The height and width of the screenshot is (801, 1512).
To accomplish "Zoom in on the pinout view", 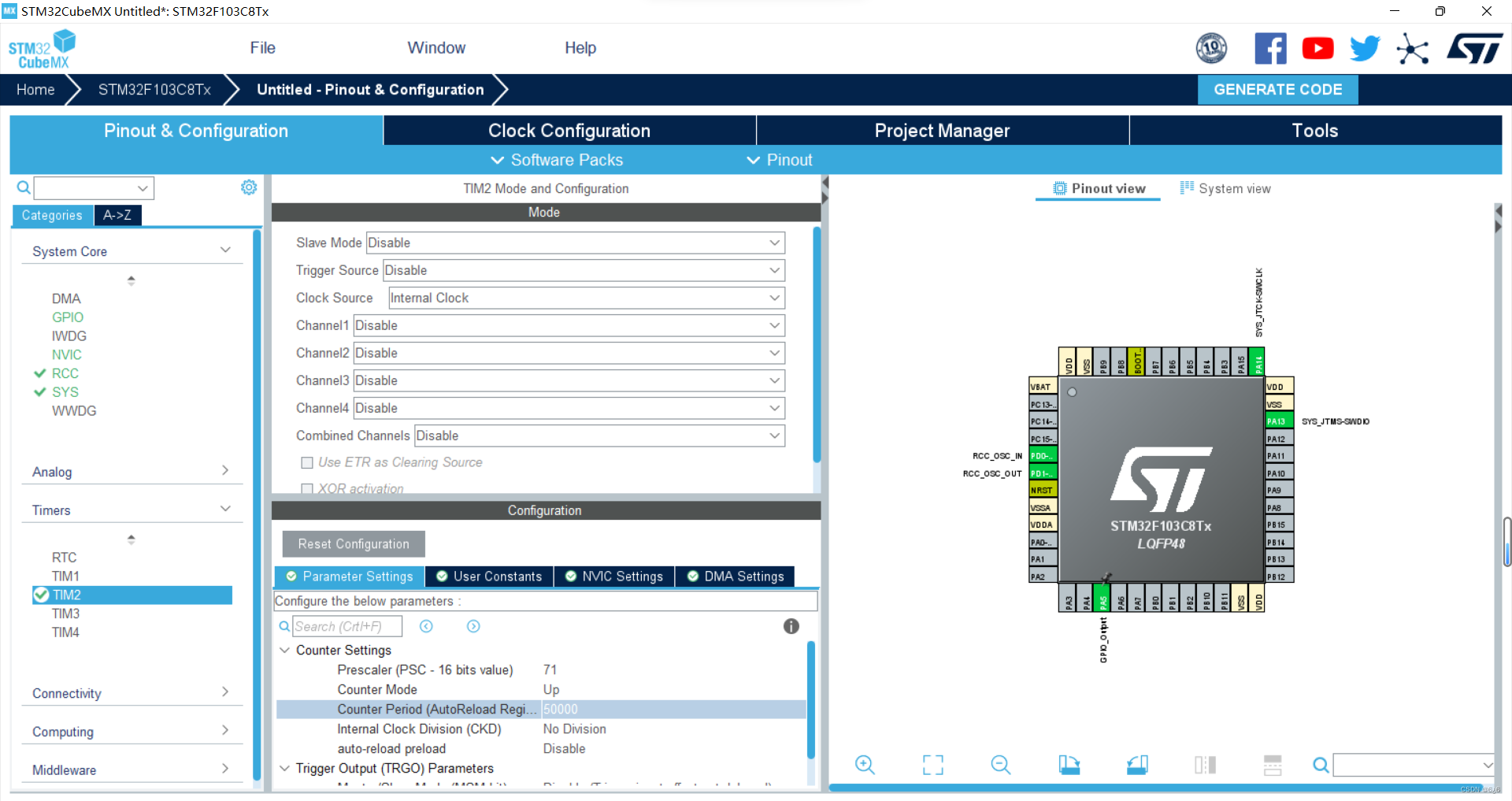I will click(x=865, y=765).
